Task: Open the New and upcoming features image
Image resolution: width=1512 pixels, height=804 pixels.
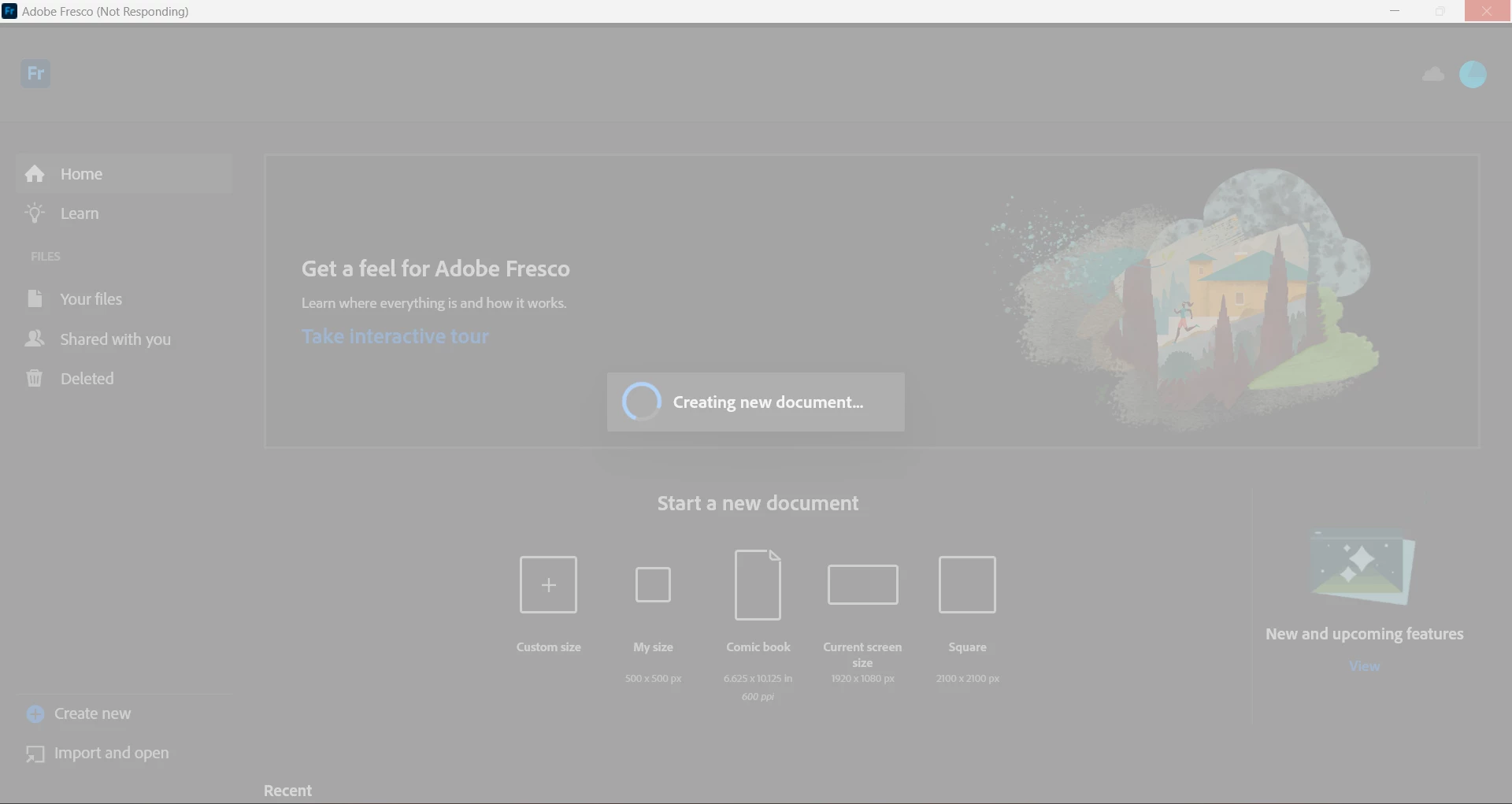Action: pyautogui.click(x=1362, y=567)
